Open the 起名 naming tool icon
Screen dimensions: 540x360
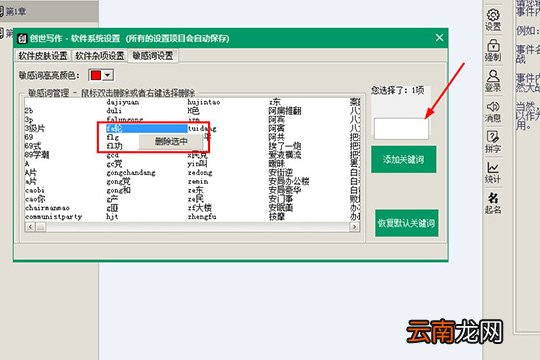[493, 203]
